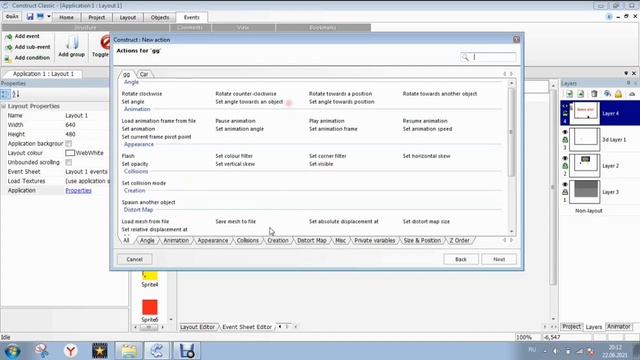The image size is (640, 360).
Task: Toggle lock icon of Layer 3
Action: [565, 192]
